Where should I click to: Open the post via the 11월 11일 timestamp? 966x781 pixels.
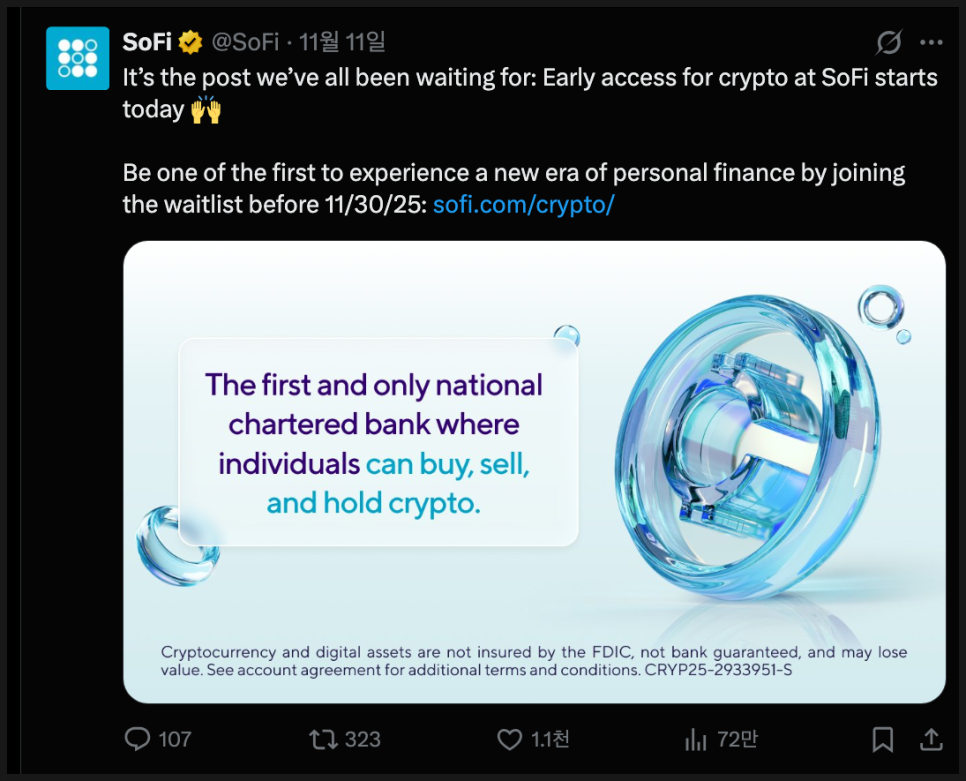342,43
